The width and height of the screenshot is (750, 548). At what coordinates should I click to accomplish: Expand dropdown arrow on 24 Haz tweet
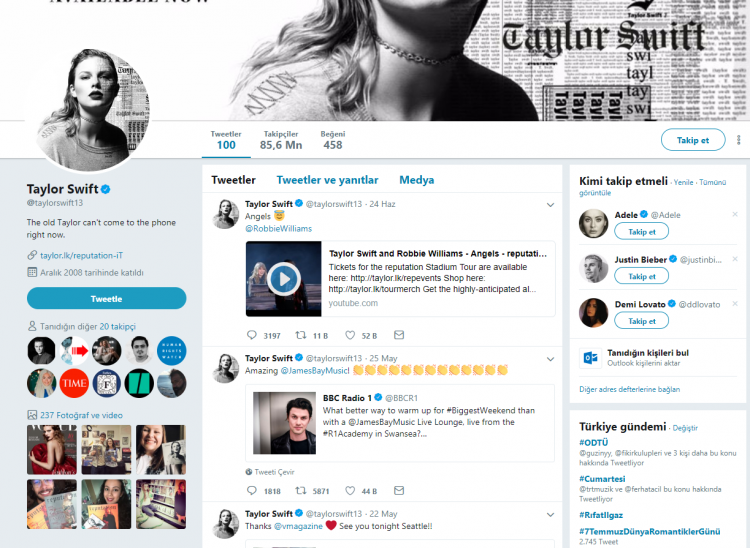tap(550, 205)
